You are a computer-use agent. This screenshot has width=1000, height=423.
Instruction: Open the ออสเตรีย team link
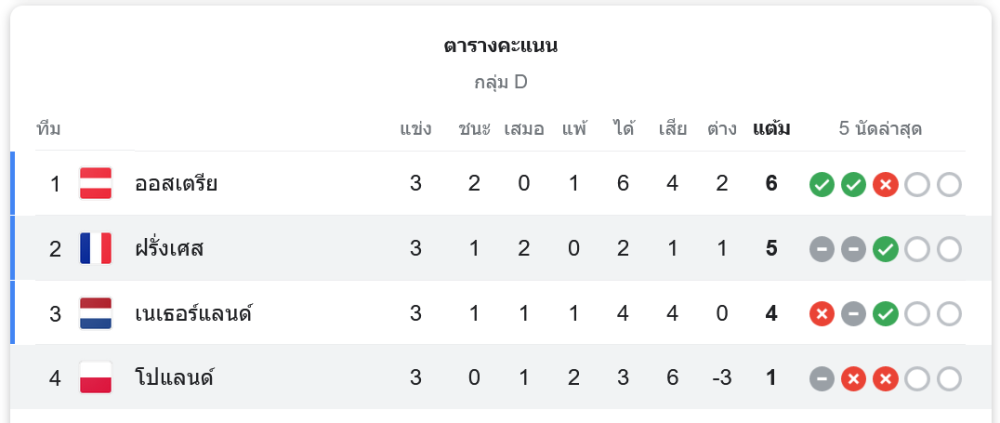pyautogui.click(x=176, y=184)
